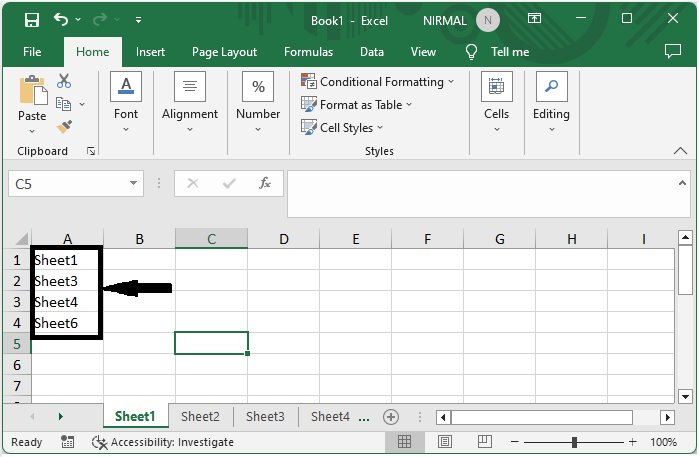Viewport: 699px width, 457px height.
Task: Open the Formulas ribbon tab
Action: coord(308,52)
